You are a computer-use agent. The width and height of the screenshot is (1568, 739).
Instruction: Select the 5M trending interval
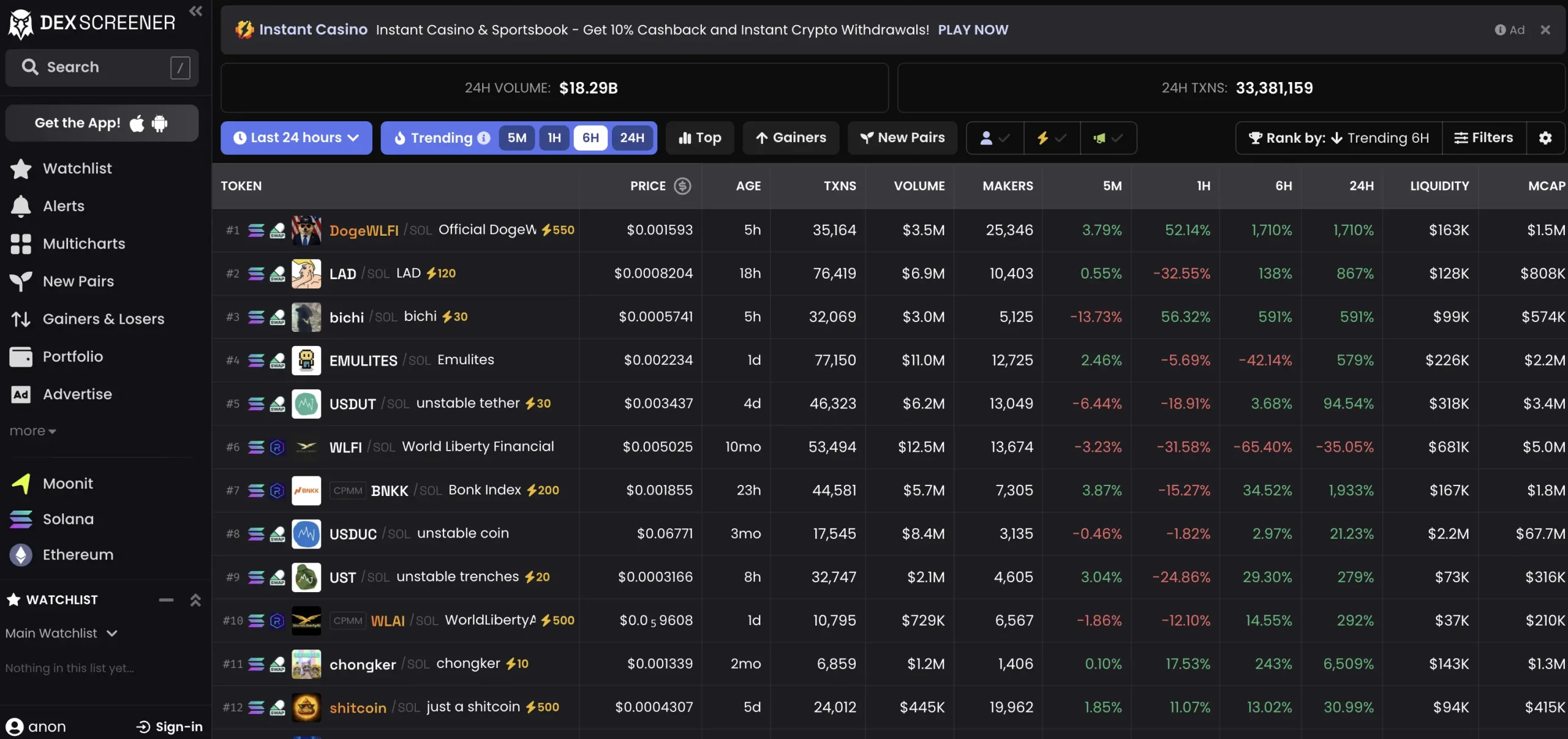point(517,138)
